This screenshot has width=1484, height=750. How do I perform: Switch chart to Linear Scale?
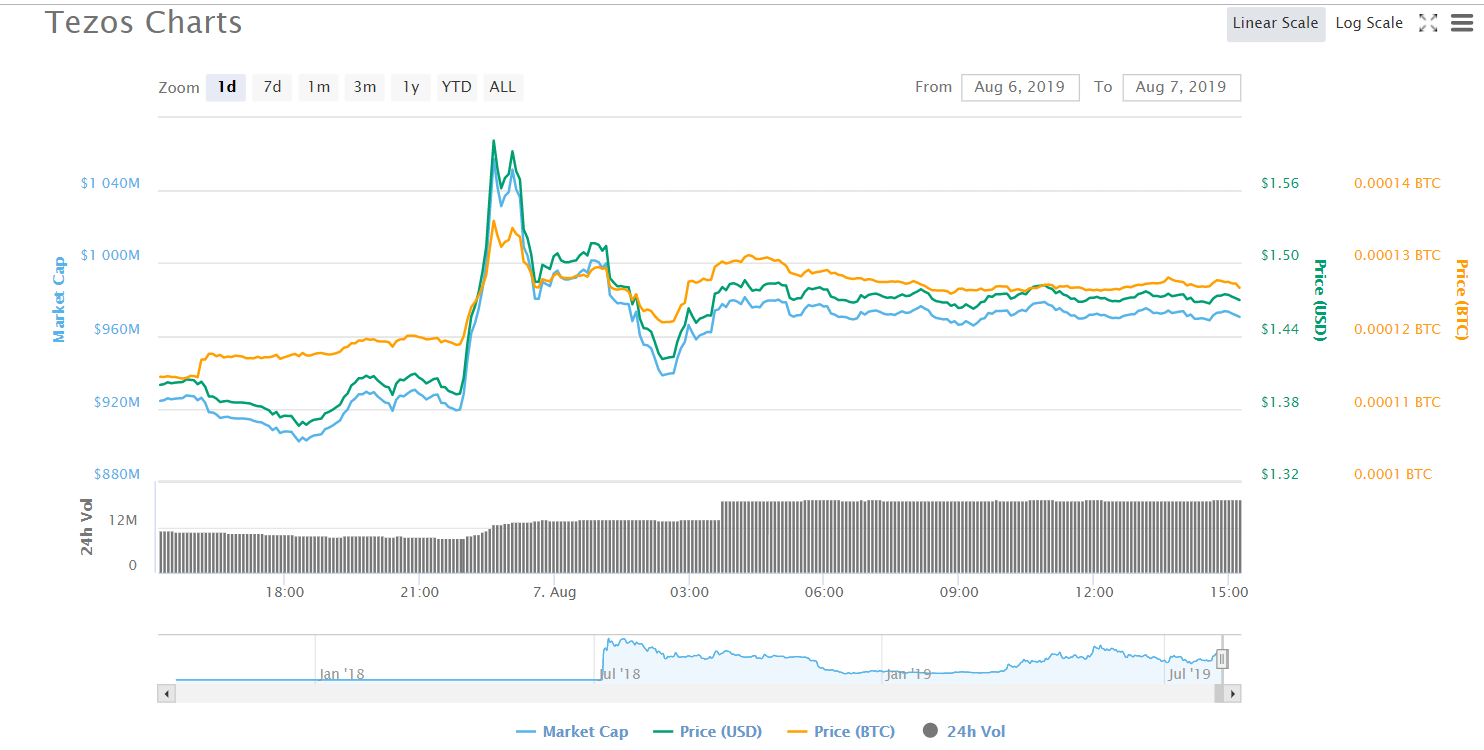tap(1276, 23)
